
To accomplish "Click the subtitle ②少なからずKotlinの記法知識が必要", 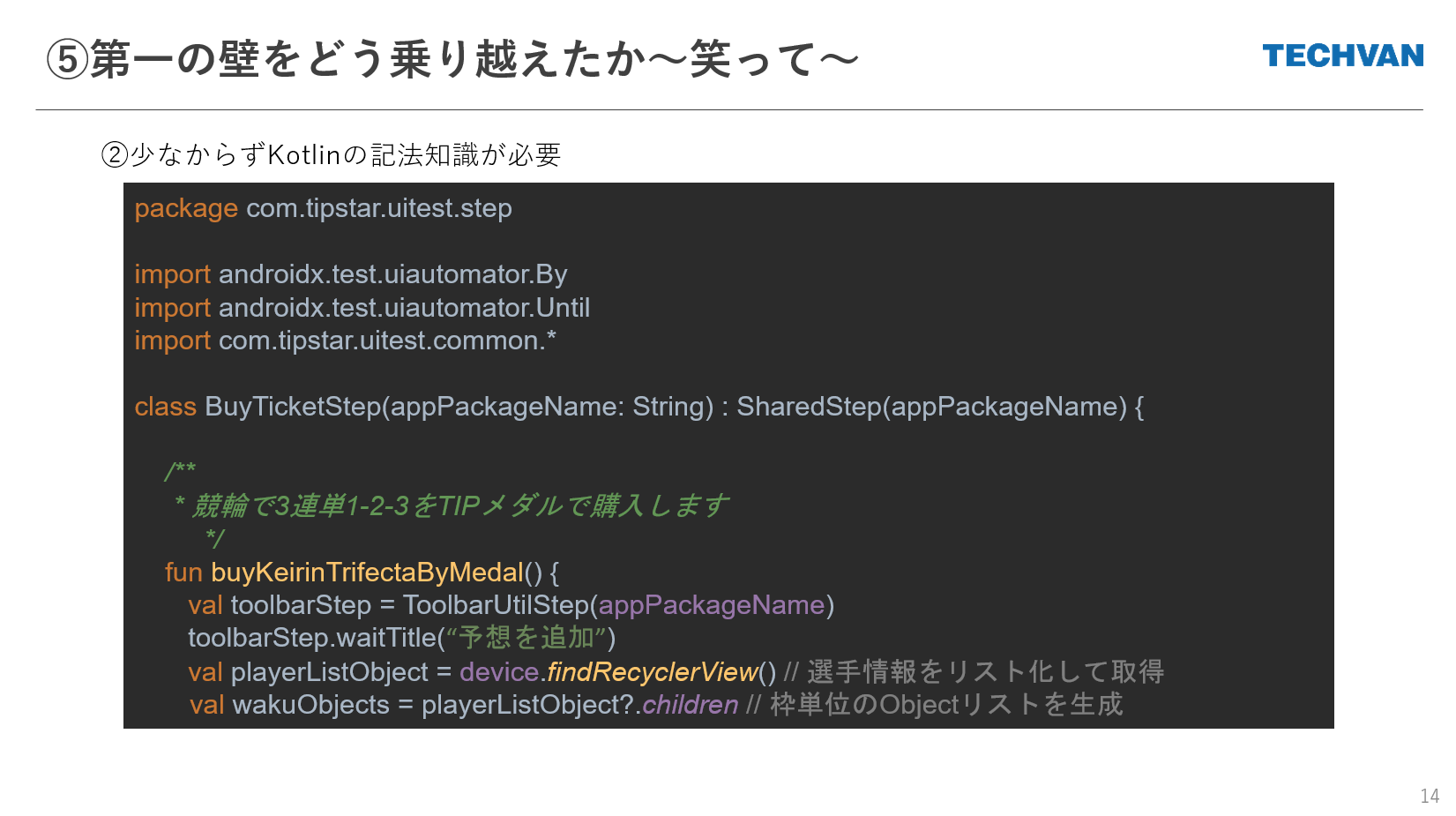I will 332,155.
